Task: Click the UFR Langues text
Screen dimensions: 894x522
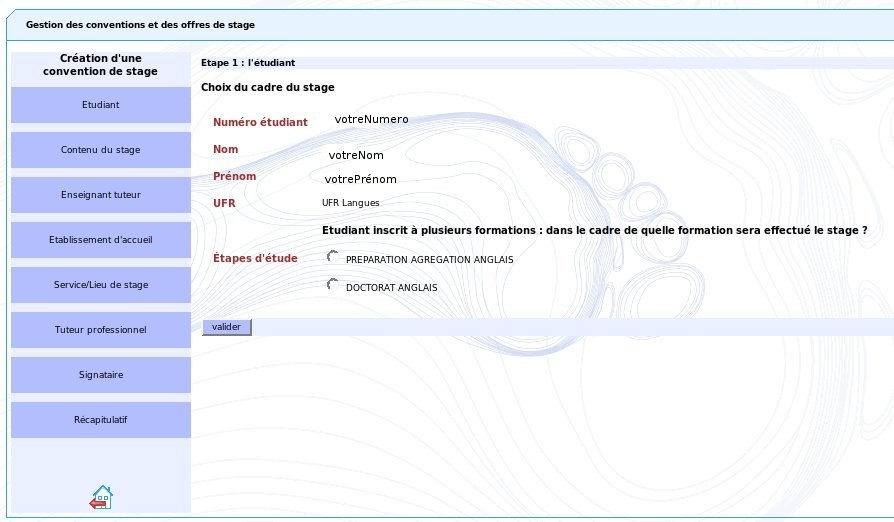Action: pyautogui.click(x=351, y=203)
